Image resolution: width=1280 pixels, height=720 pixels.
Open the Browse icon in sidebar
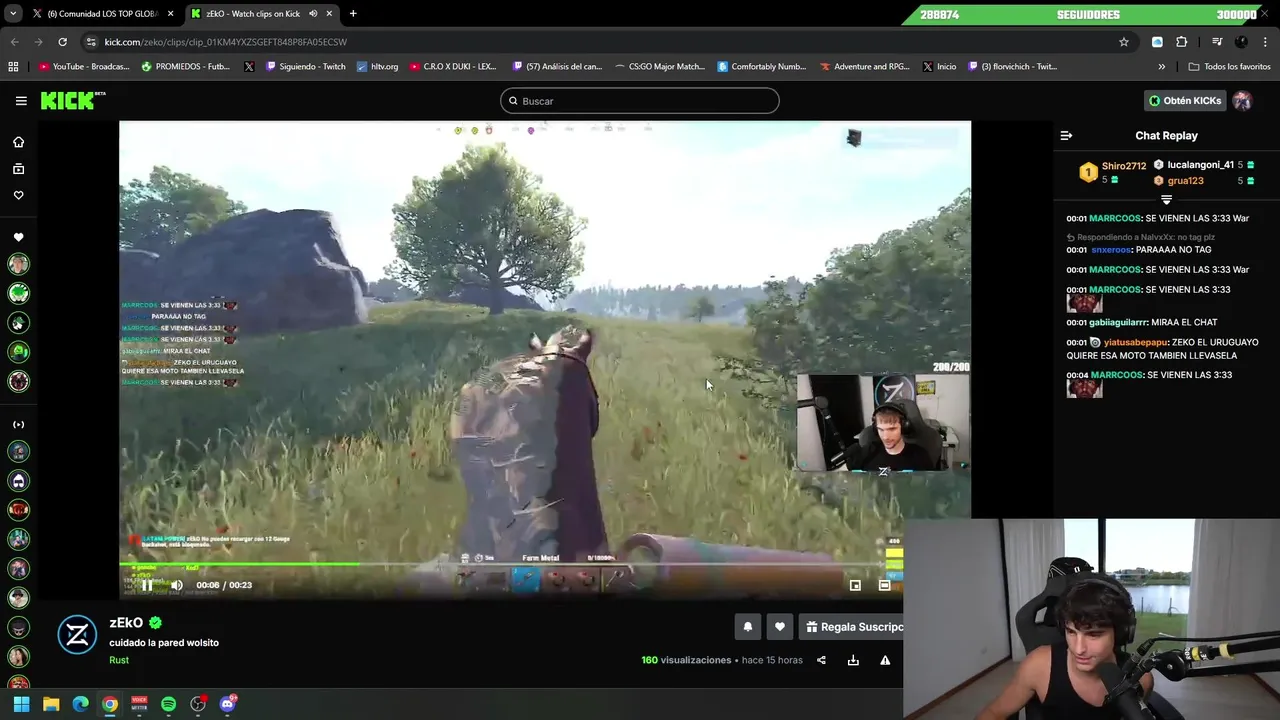[x=18, y=169]
